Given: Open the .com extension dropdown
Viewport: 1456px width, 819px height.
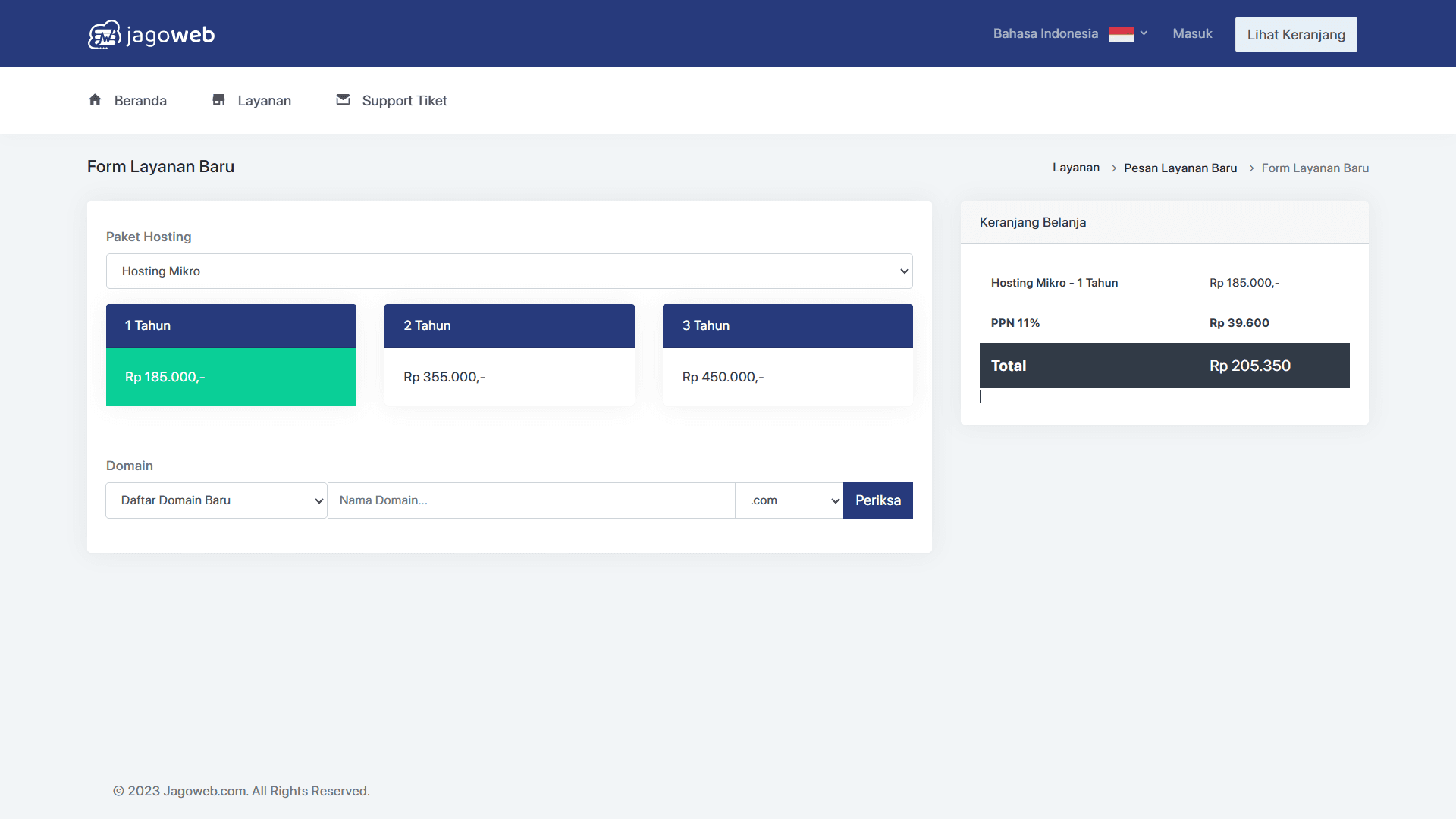Looking at the screenshot, I should coord(789,500).
